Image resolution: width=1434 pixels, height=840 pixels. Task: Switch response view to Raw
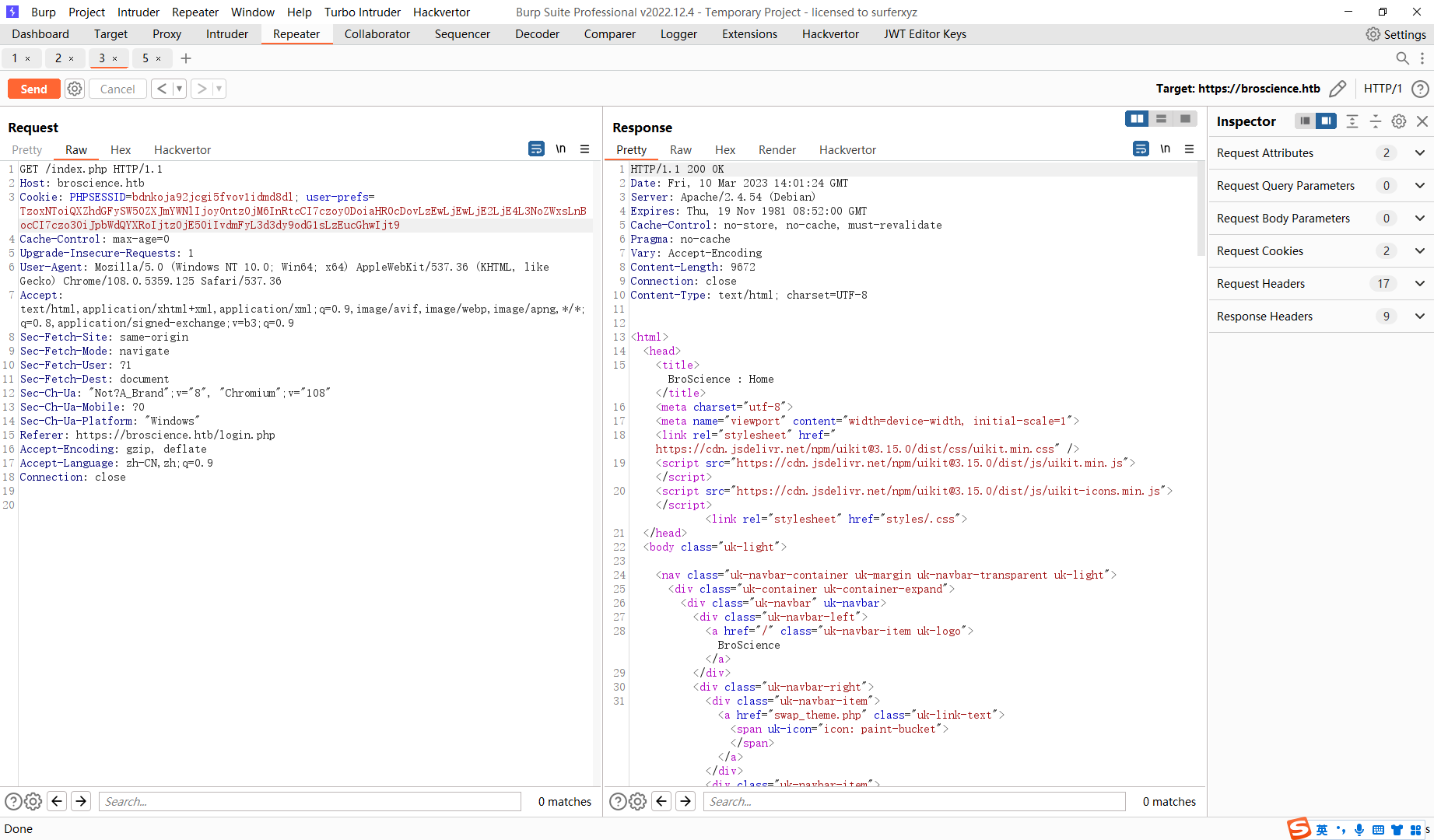pyautogui.click(x=681, y=150)
